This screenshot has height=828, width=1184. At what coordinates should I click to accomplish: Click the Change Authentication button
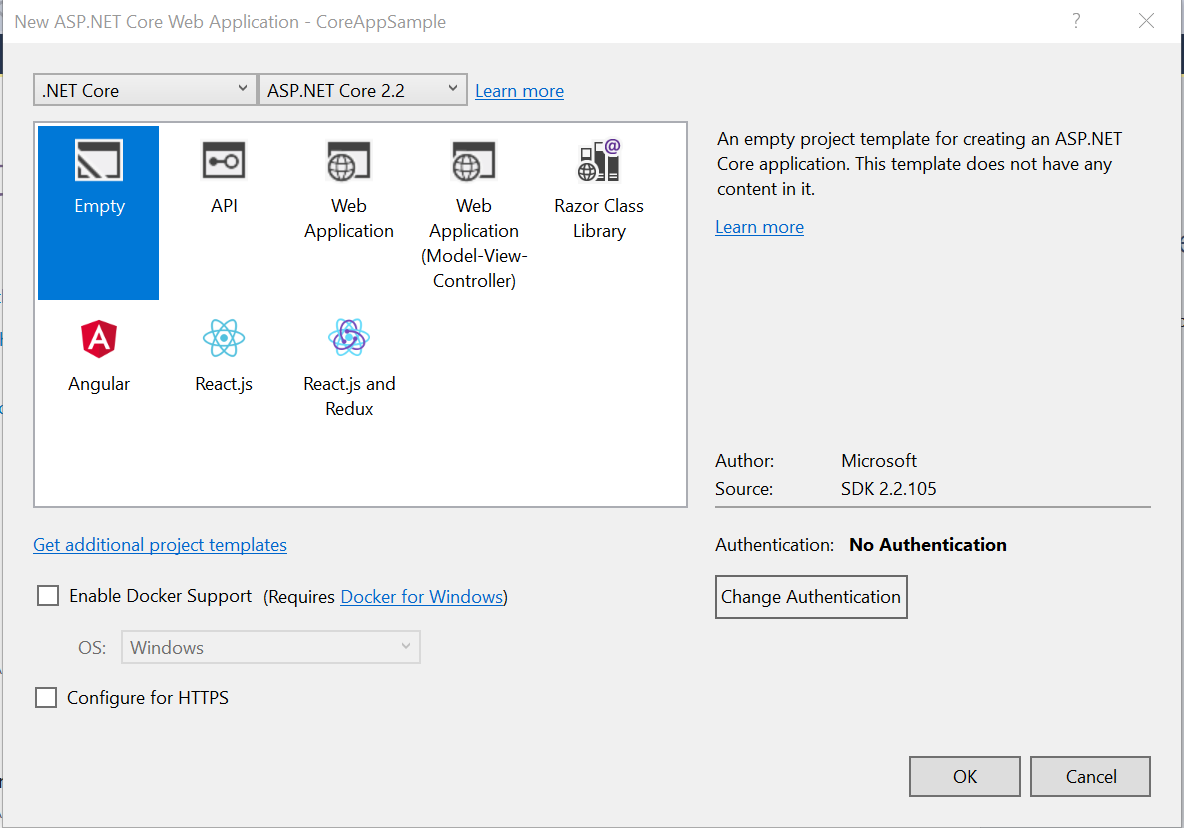pyautogui.click(x=811, y=597)
